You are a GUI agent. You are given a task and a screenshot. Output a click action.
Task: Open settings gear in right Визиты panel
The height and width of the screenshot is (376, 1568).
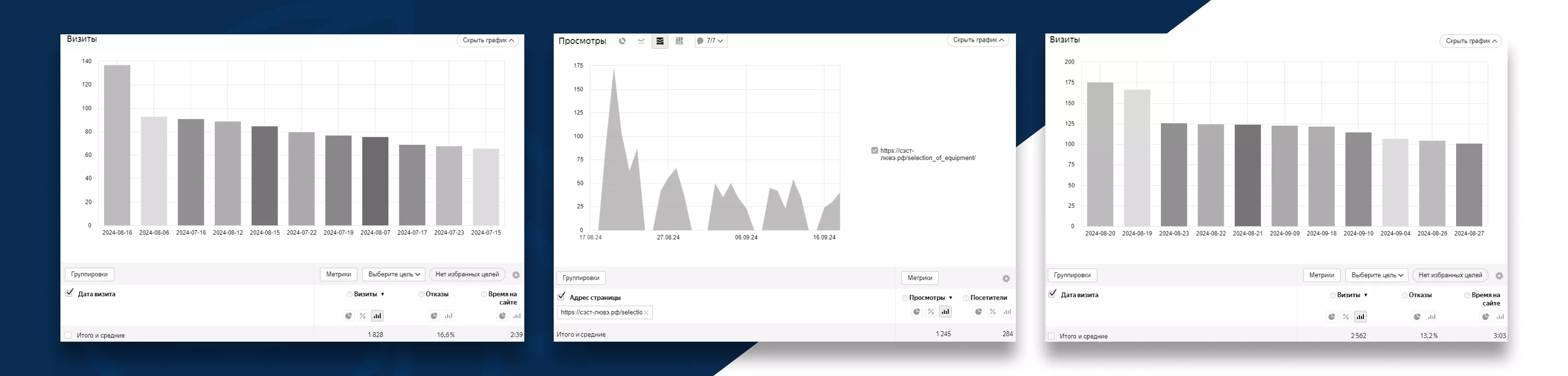pos(1499,275)
